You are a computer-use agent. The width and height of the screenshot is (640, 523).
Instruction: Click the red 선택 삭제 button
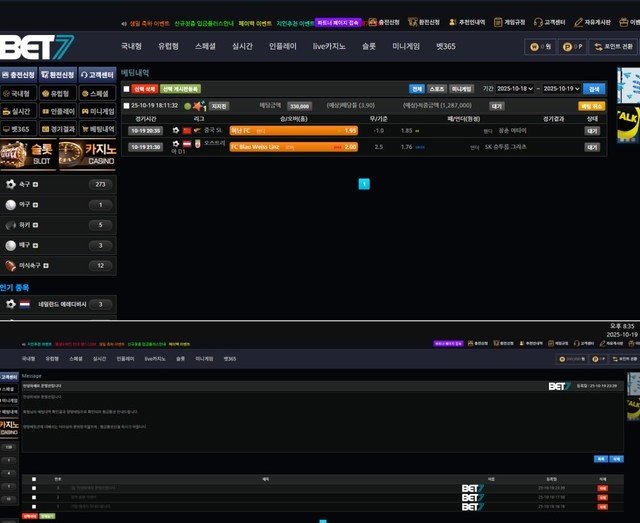click(144, 89)
